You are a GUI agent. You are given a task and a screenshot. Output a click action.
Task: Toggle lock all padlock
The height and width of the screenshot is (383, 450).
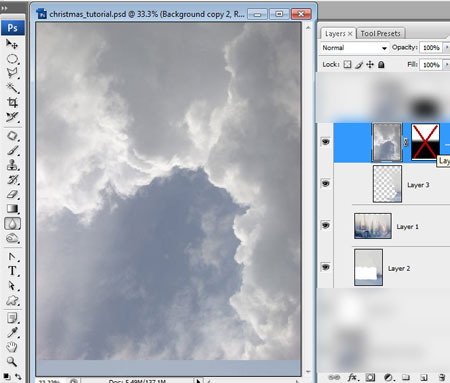[381, 64]
